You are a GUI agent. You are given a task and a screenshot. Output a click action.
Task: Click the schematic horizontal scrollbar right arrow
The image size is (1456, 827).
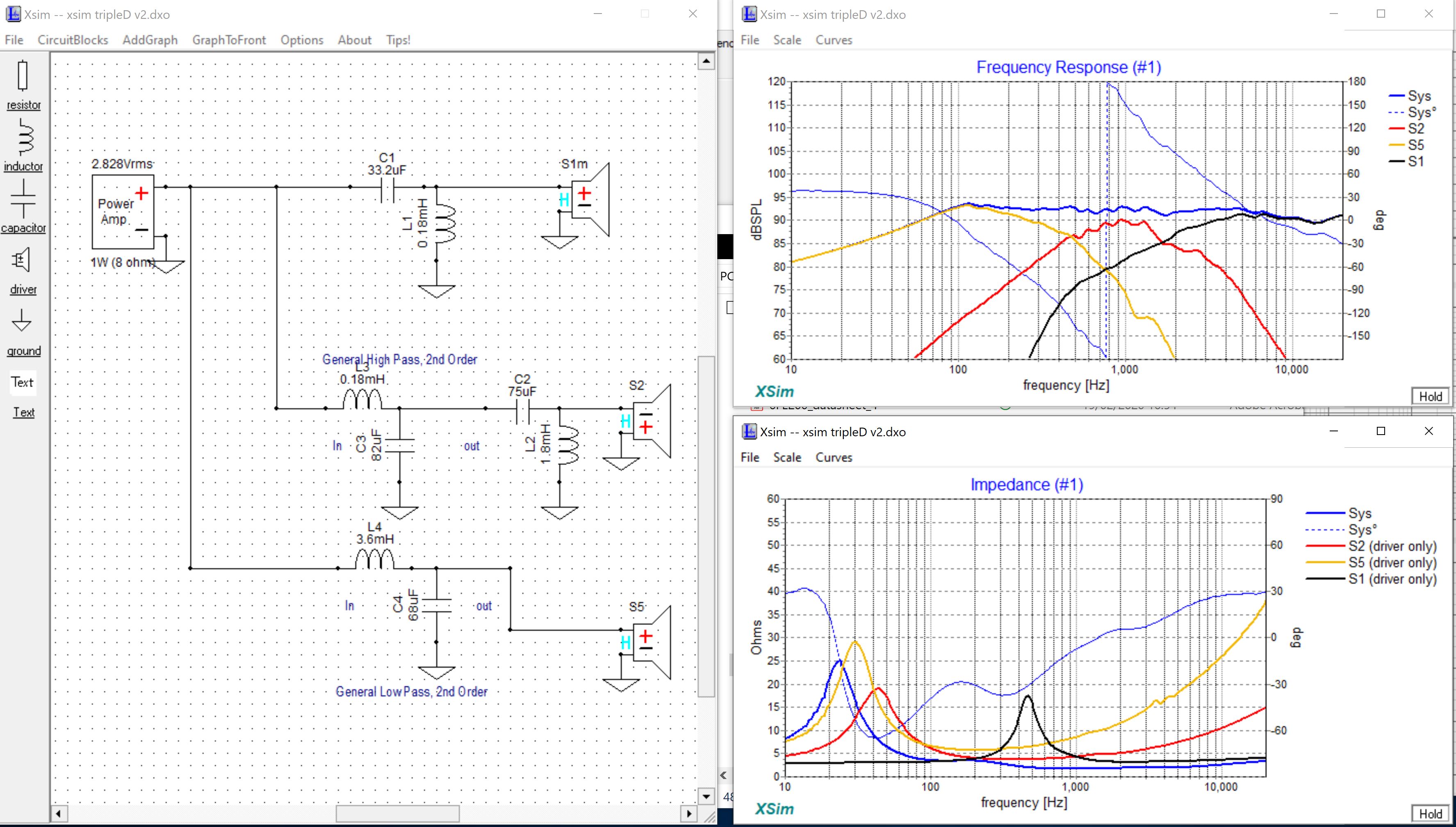tap(689, 814)
